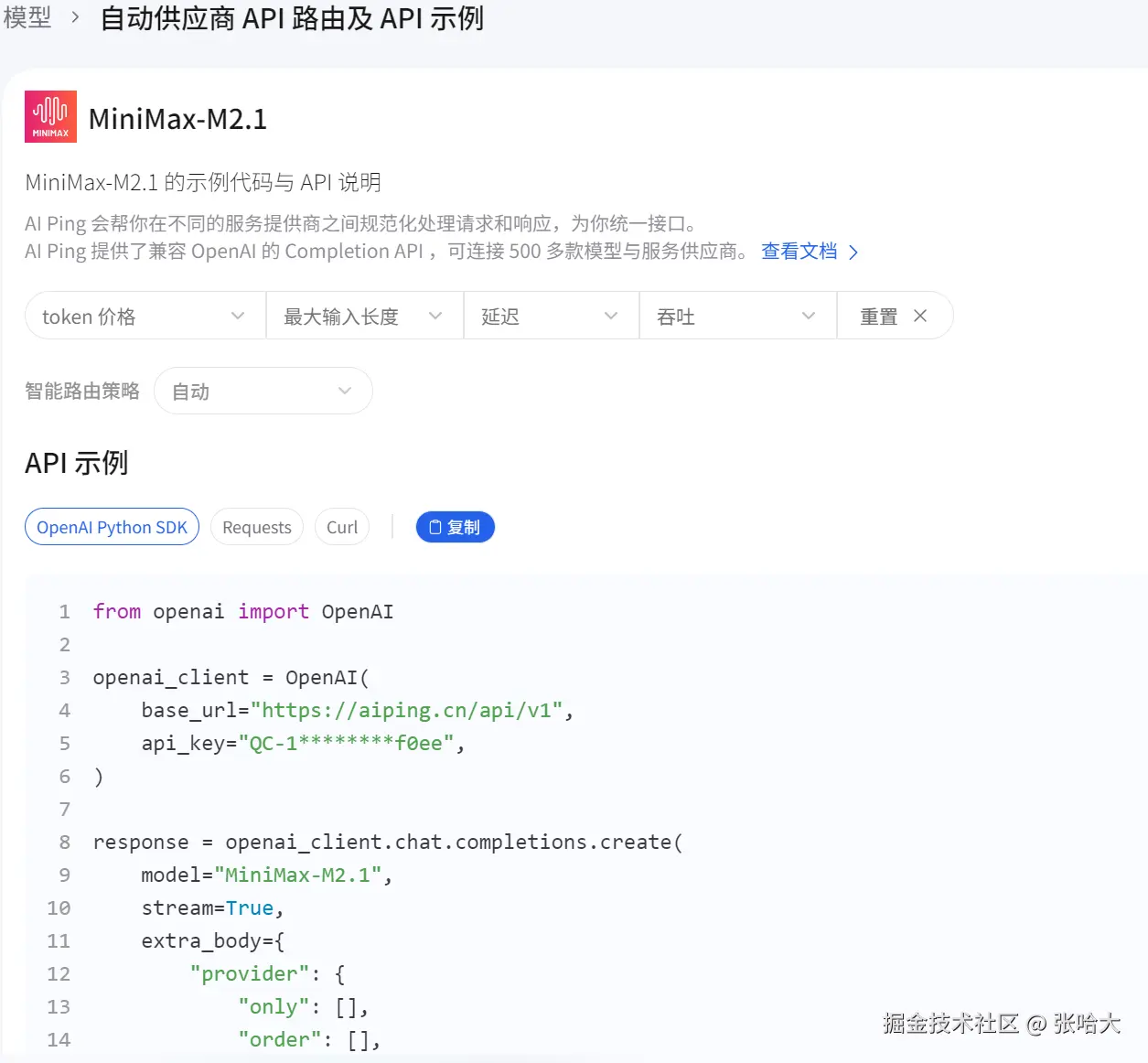Click the MiniMax-M2.1 model title
The height and width of the screenshot is (1063, 1148).
177,119
